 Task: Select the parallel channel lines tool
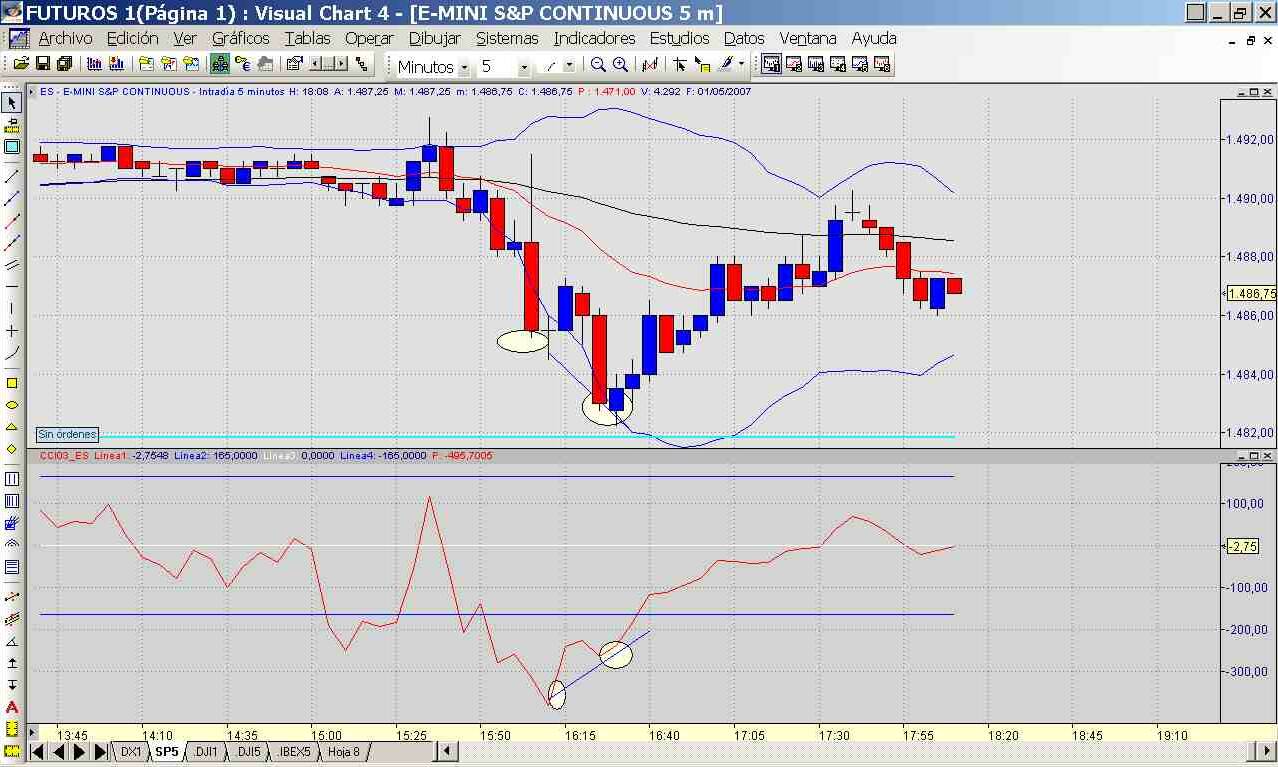12,265
